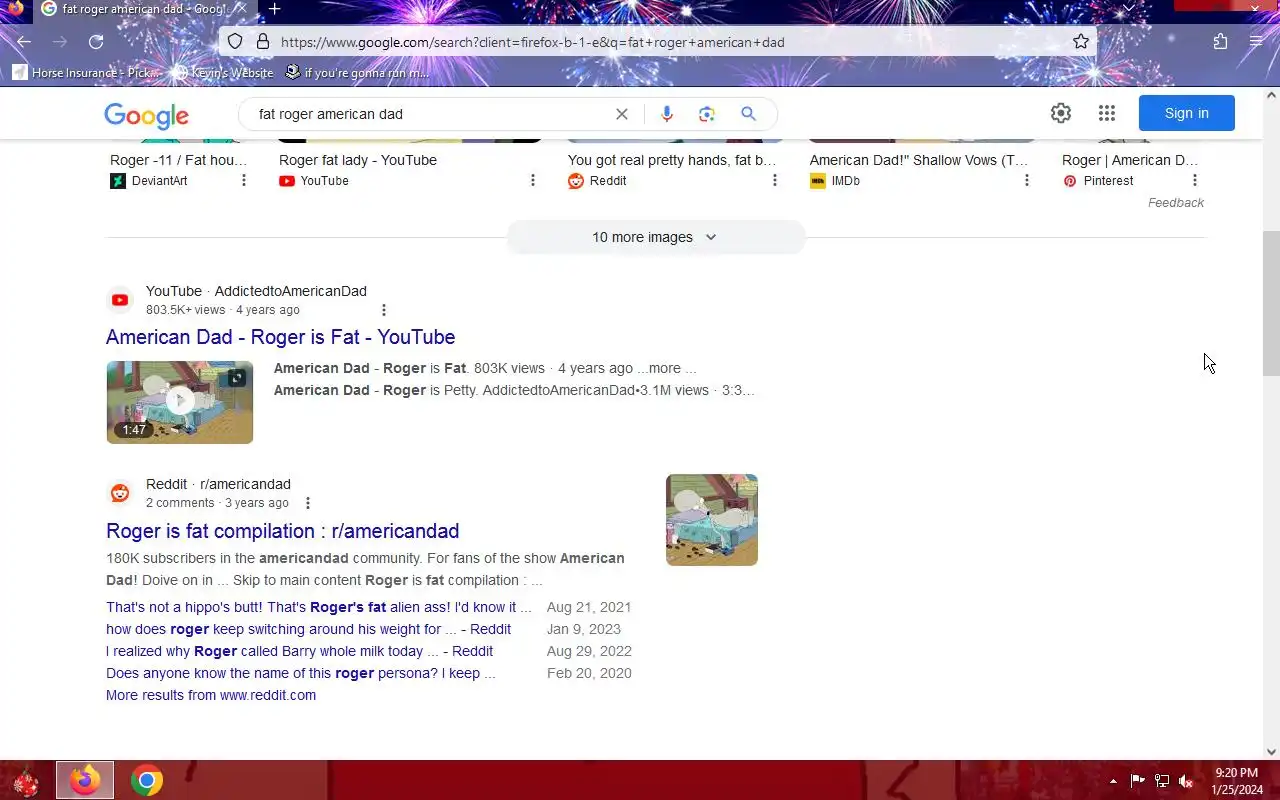Open more options for the YouTube image result
The height and width of the screenshot is (800, 1280).
[533, 181]
